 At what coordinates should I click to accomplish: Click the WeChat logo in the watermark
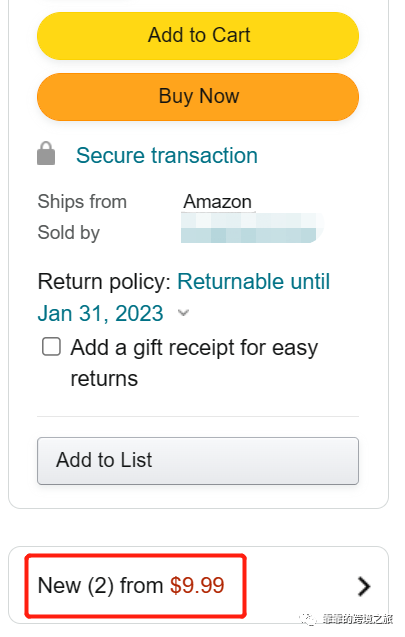(x=308, y=619)
